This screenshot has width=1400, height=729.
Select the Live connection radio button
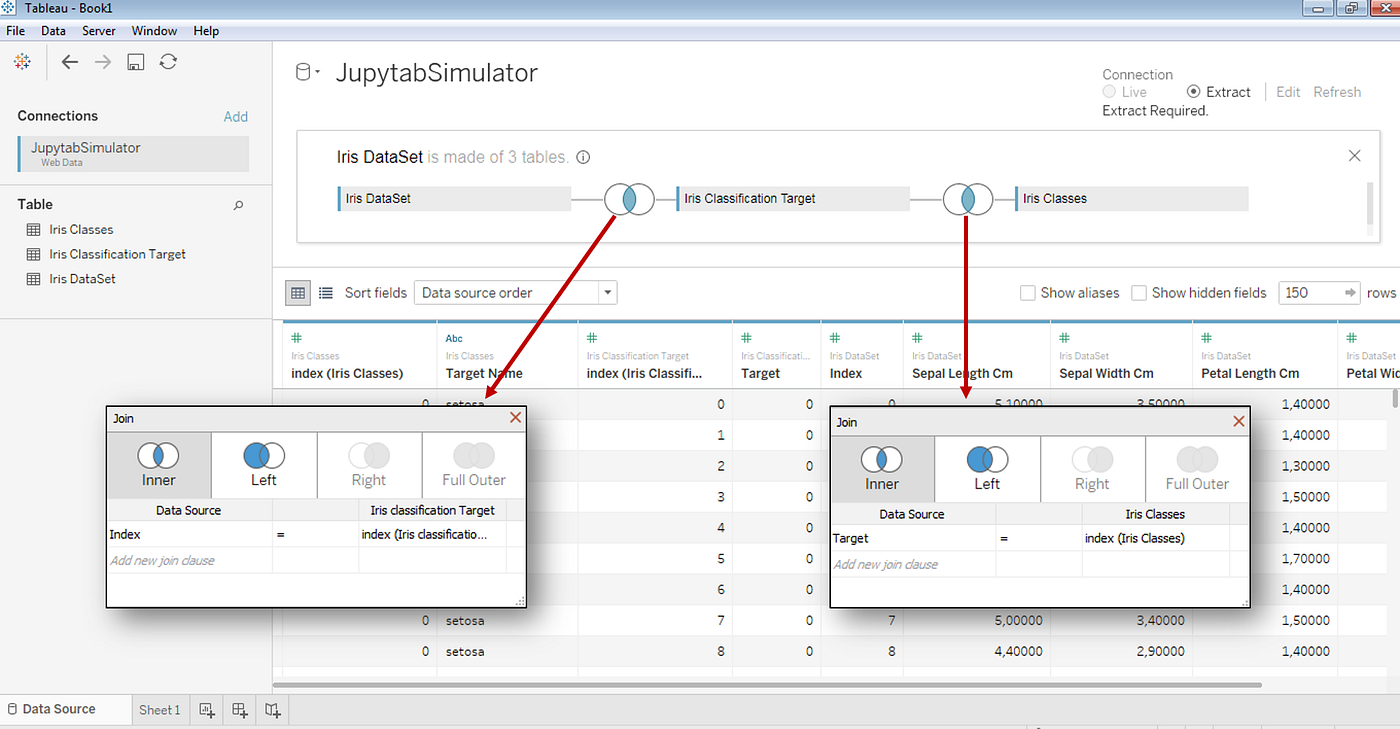(x=1109, y=91)
